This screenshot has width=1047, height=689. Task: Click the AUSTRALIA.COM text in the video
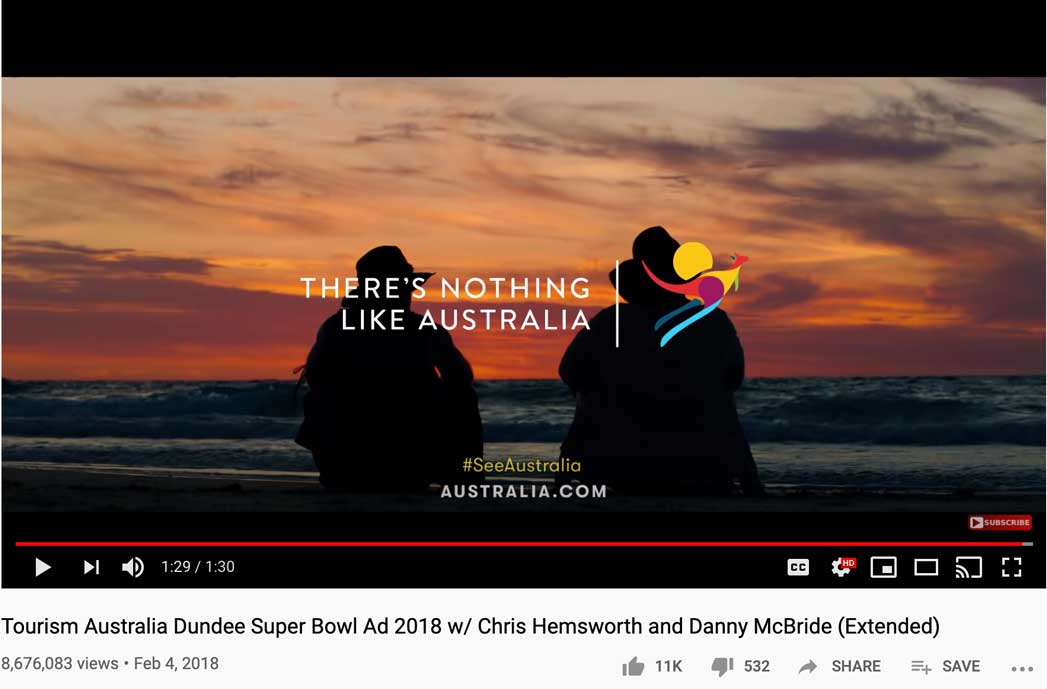click(524, 491)
